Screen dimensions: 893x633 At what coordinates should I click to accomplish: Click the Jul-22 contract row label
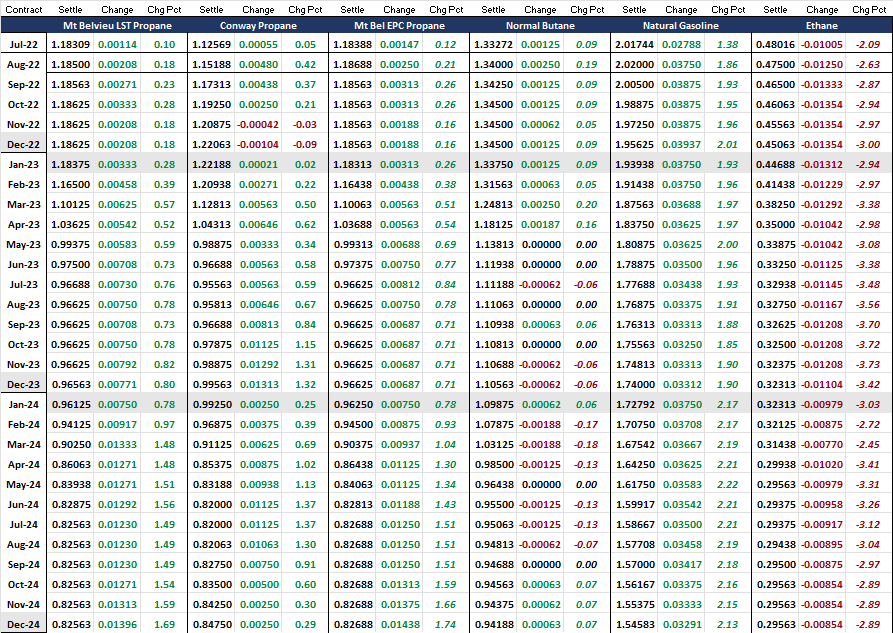point(24,44)
